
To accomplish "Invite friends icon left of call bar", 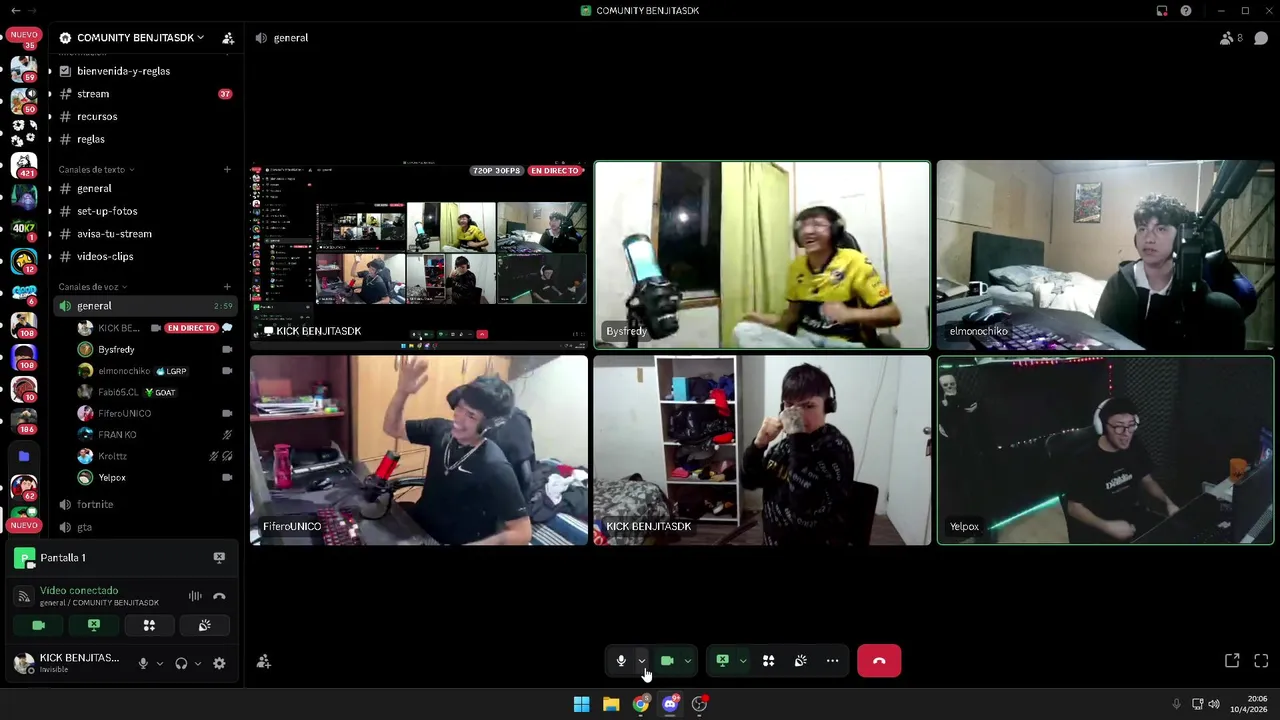I will 264,661.
